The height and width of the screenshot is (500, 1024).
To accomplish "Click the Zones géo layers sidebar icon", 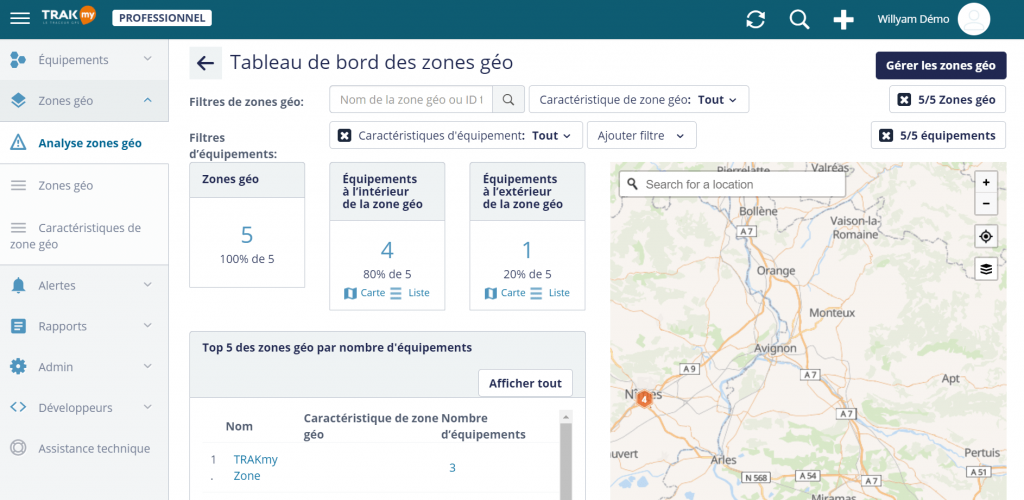I will (18, 101).
